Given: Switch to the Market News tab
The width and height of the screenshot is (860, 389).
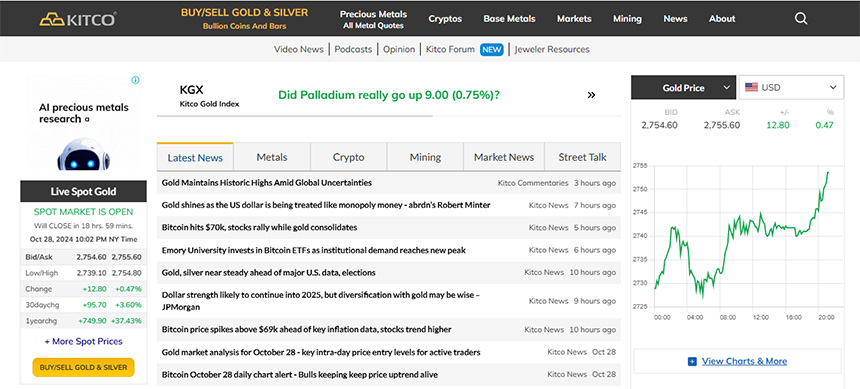Looking at the screenshot, I should click(x=504, y=157).
